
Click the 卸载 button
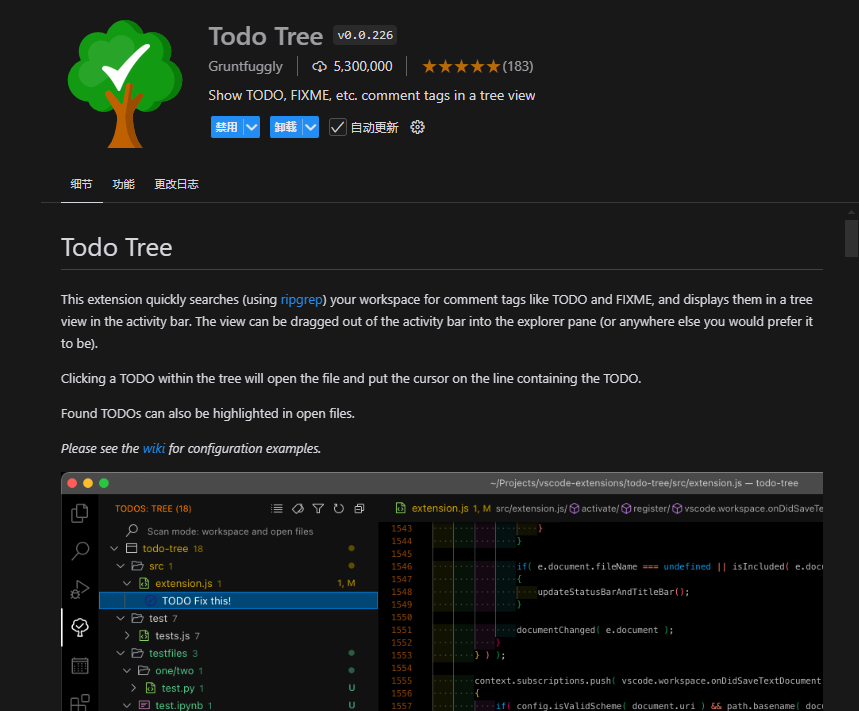286,127
